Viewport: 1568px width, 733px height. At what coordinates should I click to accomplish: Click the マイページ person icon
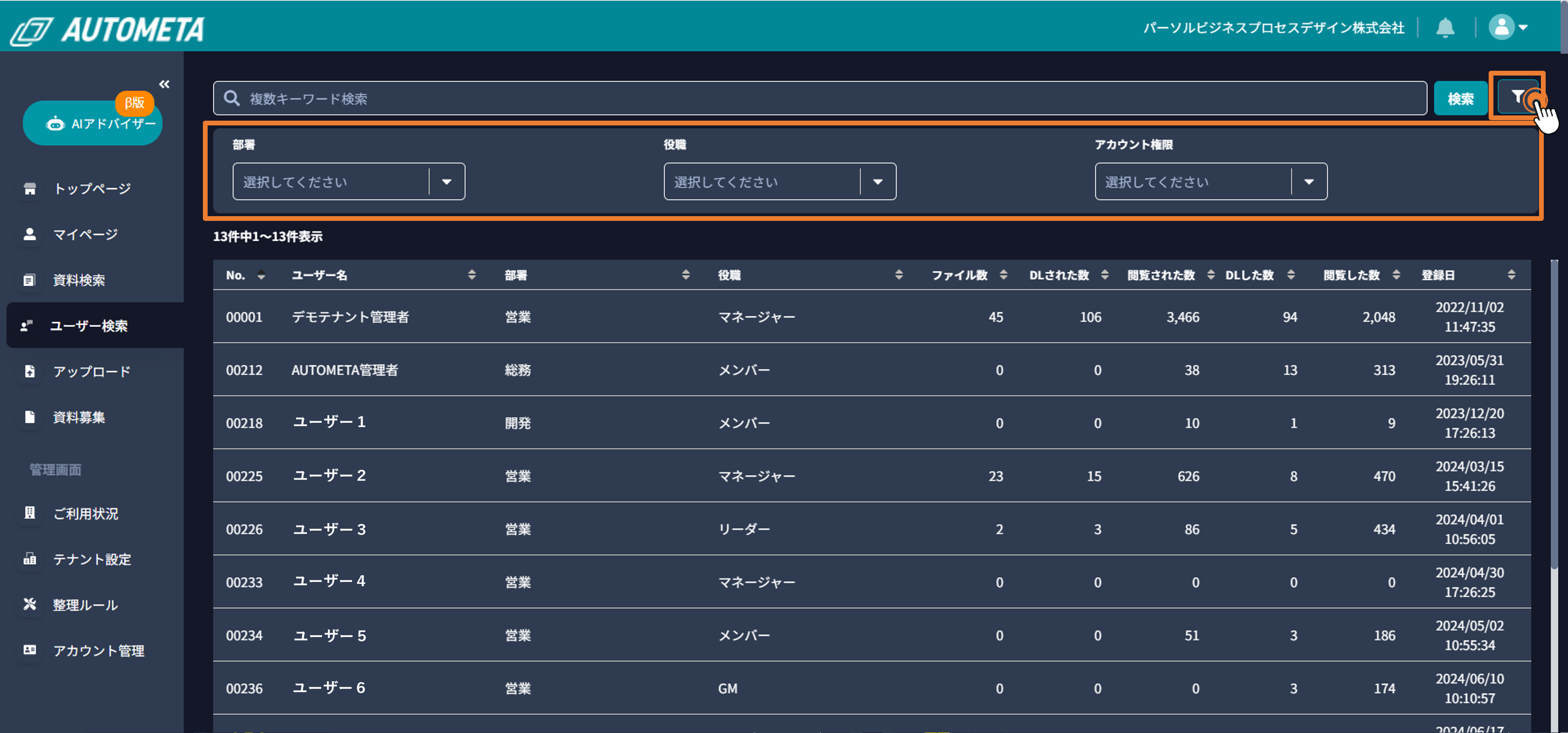(30, 234)
